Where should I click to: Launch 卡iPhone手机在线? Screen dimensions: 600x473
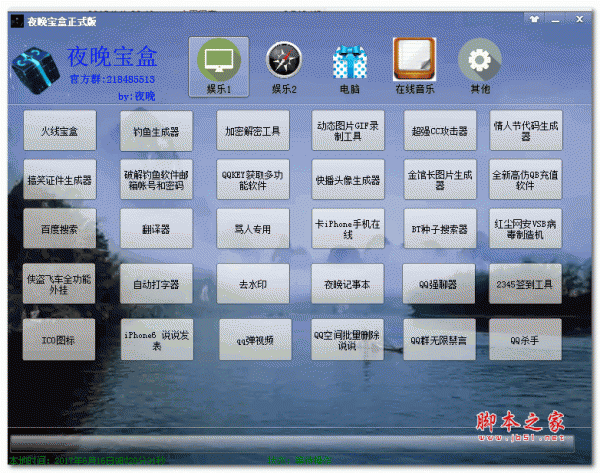click(x=348, y=229)
